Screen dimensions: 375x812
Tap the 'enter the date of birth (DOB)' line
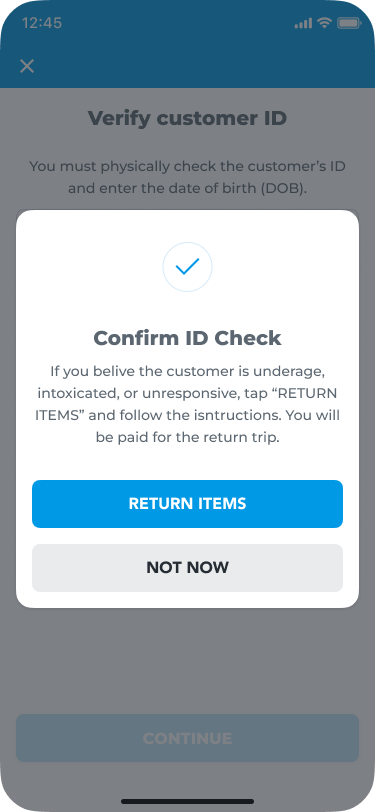[x=188, y=188]
